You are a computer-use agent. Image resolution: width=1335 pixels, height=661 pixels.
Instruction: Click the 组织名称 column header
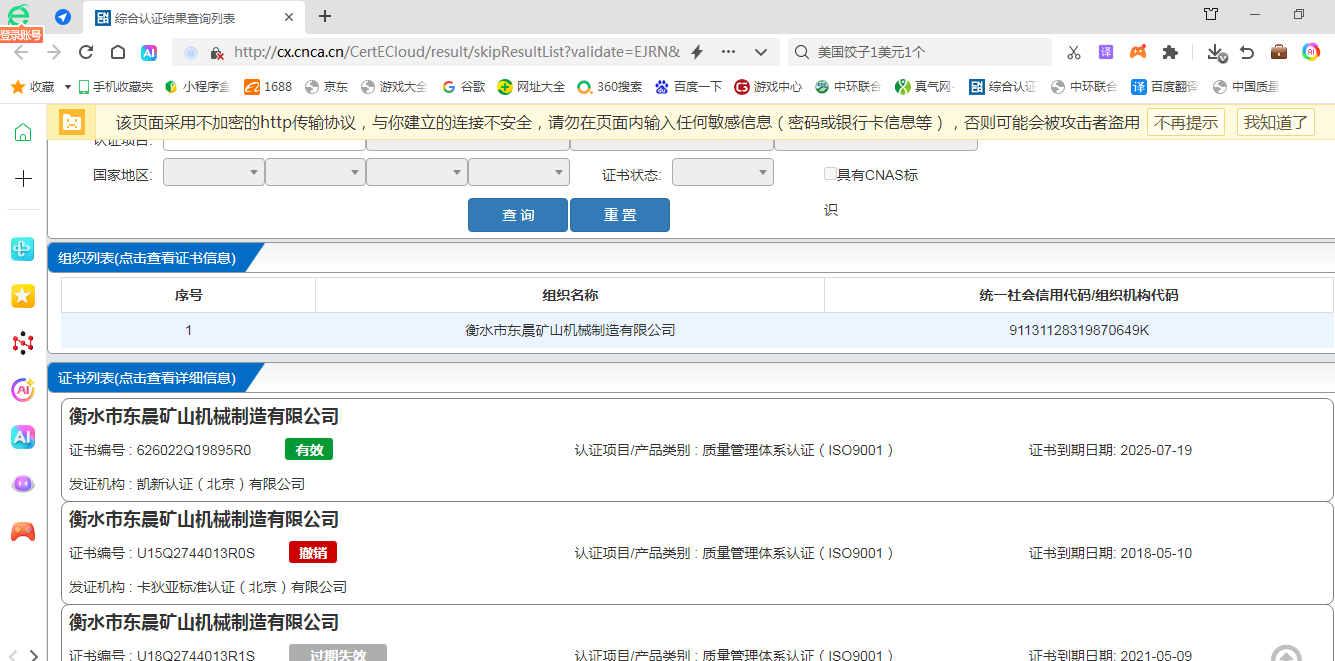pyautogui.click(x=570, y=295)
